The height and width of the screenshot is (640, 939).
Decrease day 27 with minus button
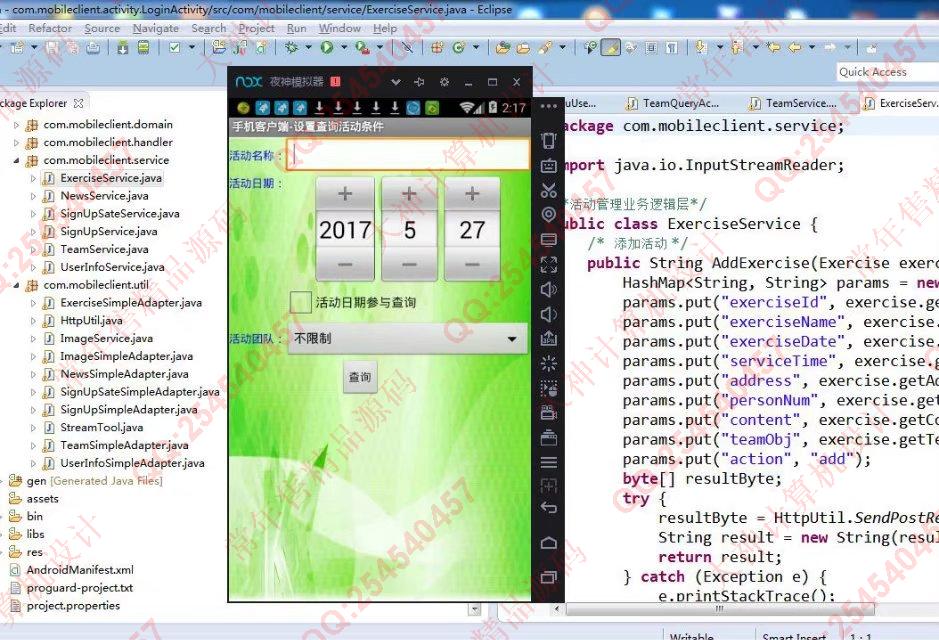472,264
